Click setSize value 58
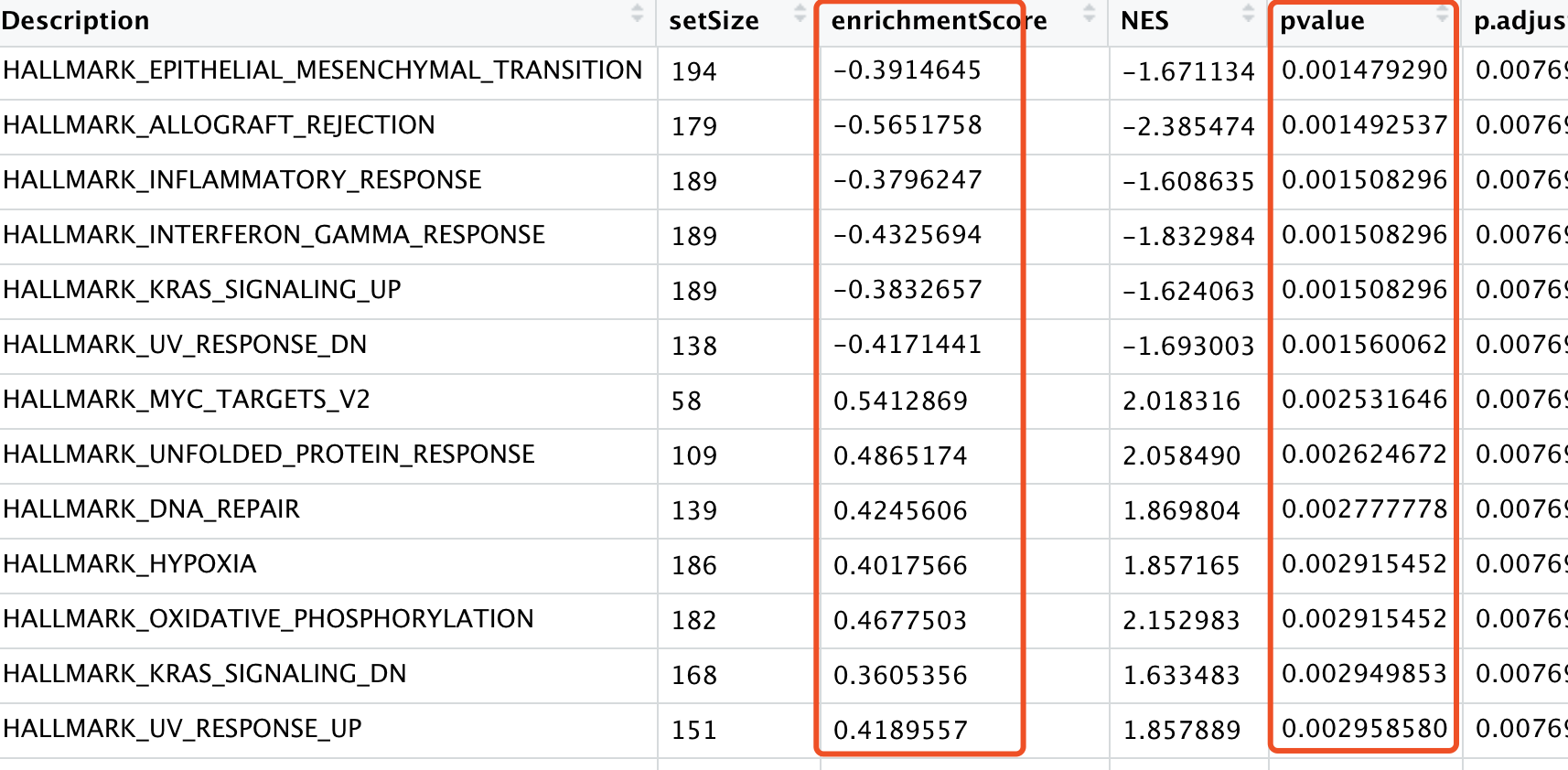This screenshot has height=770, width=1568. point(686,401)
